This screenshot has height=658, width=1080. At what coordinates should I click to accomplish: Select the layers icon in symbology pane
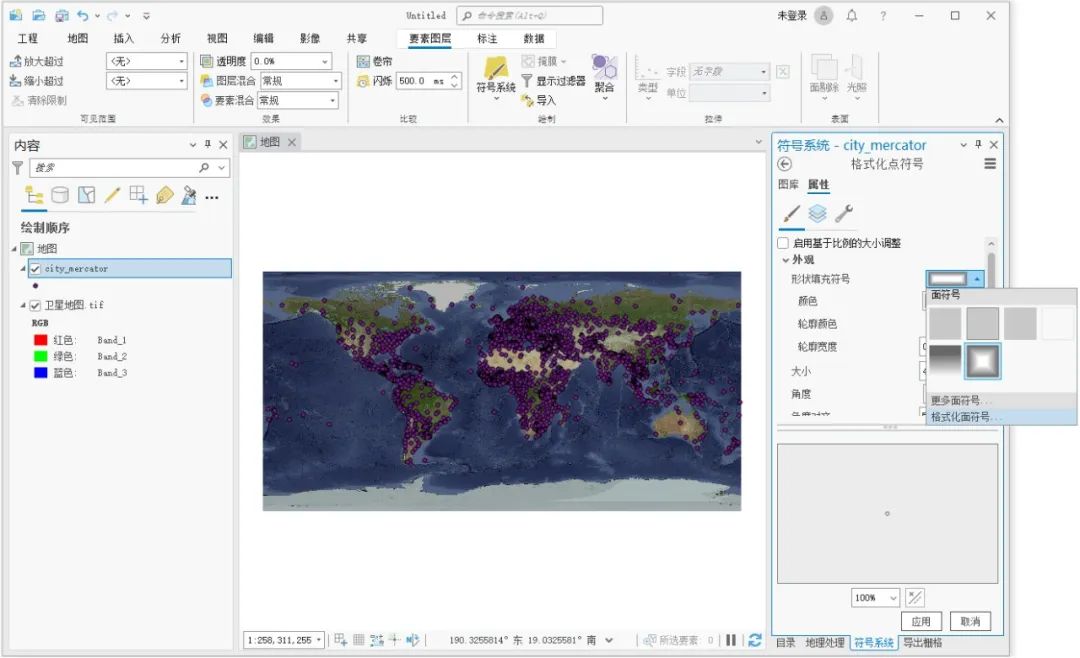(x=815, y=212)
